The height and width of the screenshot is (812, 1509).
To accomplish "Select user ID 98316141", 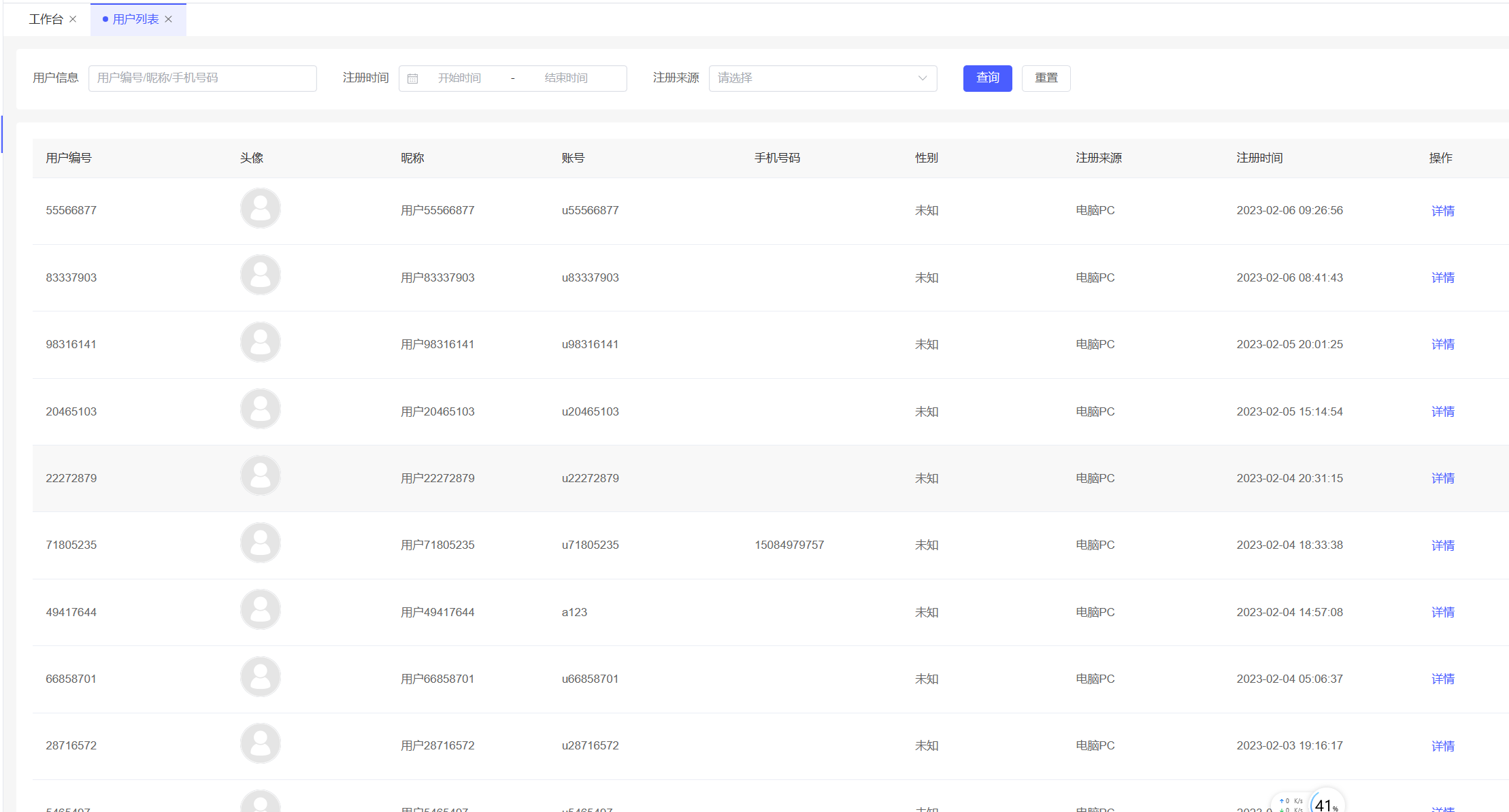I will tap(71, 344).
